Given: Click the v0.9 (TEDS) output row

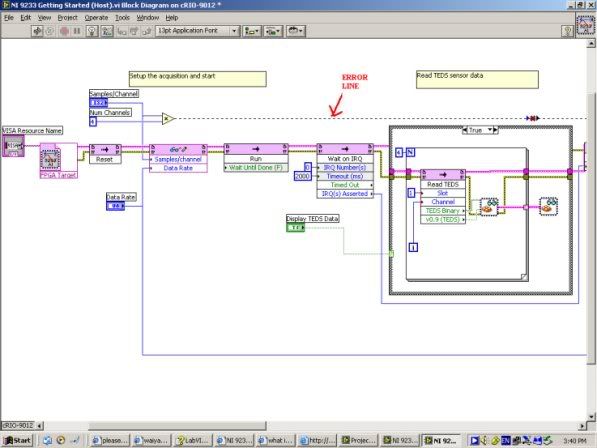Looking at the screenshot, I should click(x=443, y=220).
